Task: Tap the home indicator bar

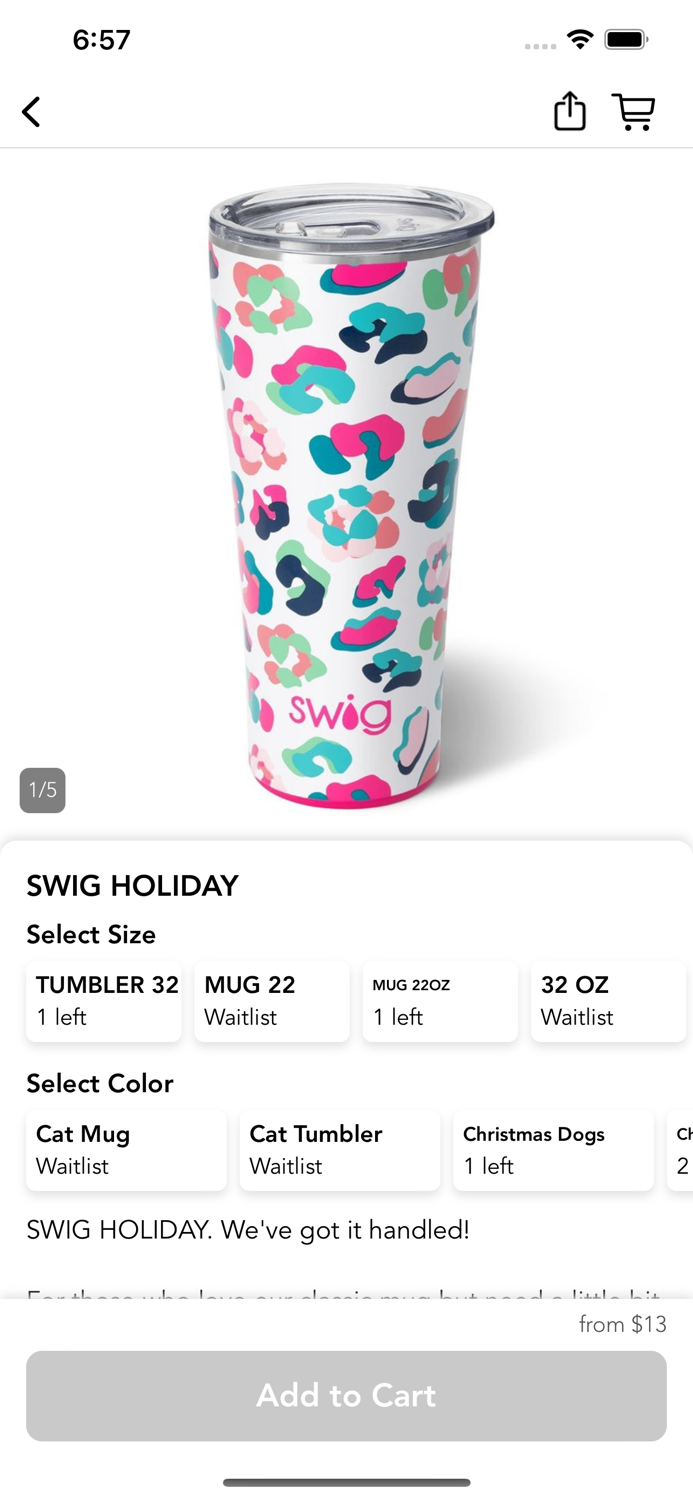Action: coord(346,1482)
